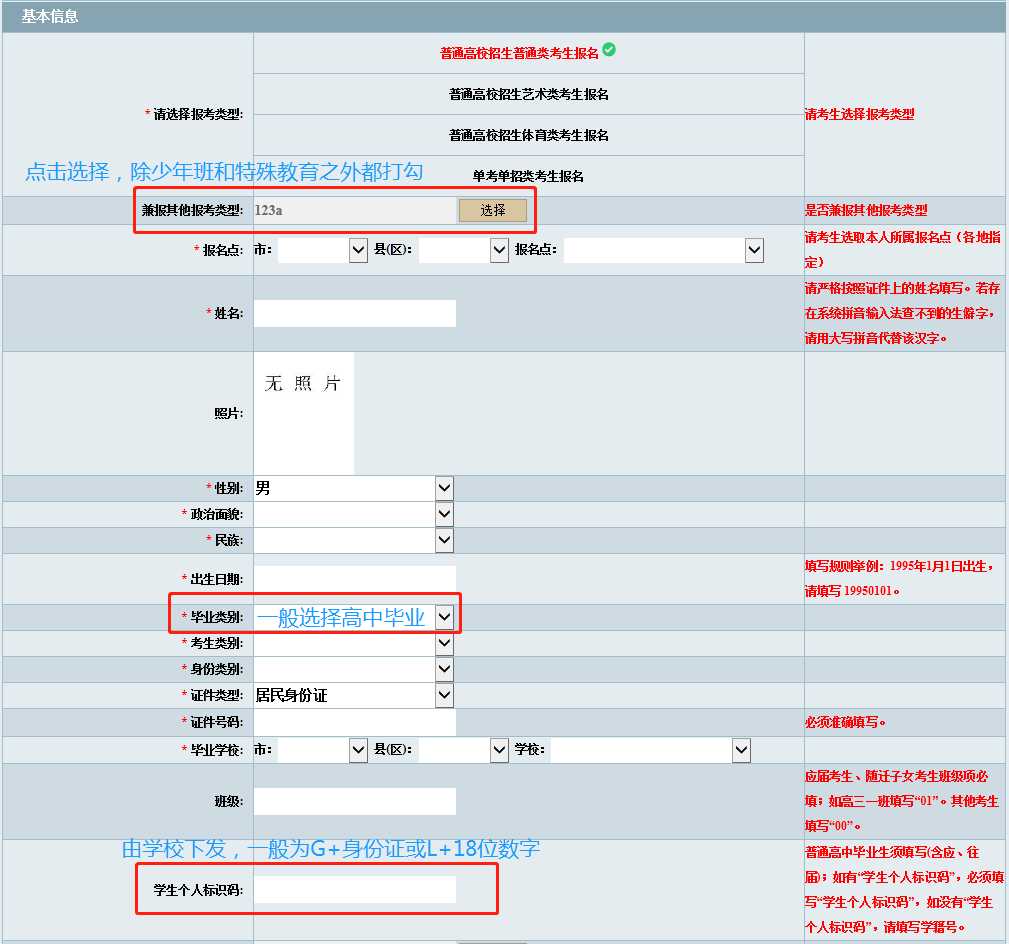Click the 选择 button for 兼报其他报考类型

point(492,210)
